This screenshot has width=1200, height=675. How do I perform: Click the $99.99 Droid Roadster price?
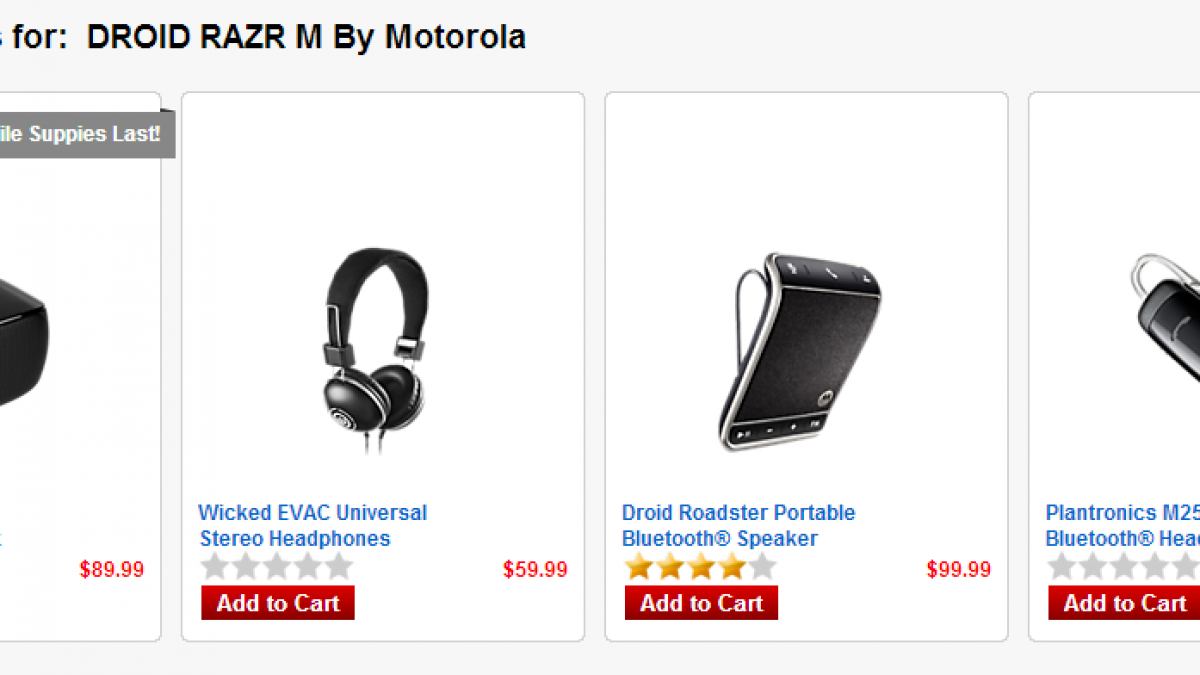point(958,570)
